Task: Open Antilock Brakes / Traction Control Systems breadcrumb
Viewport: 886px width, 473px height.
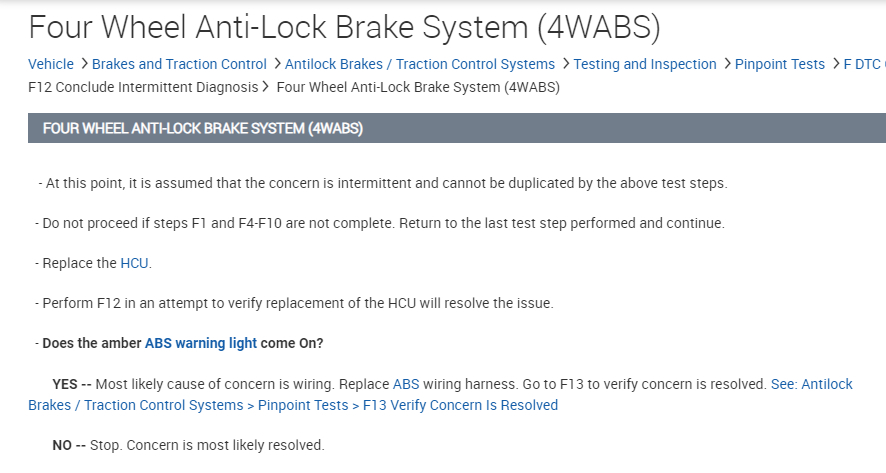Action: (x=420, y=64)
